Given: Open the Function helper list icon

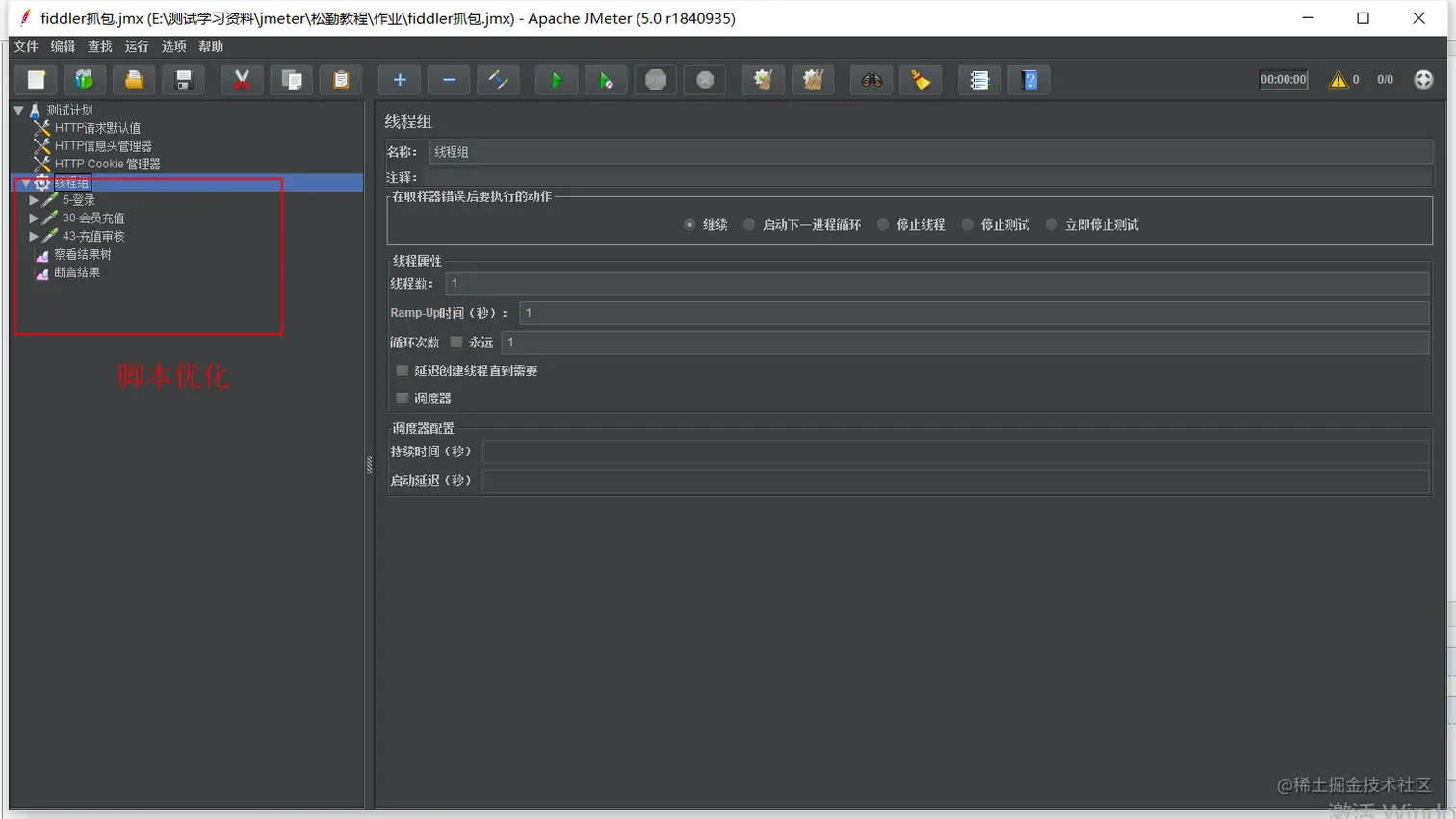Looking at the screenshot, I should 979,80.
